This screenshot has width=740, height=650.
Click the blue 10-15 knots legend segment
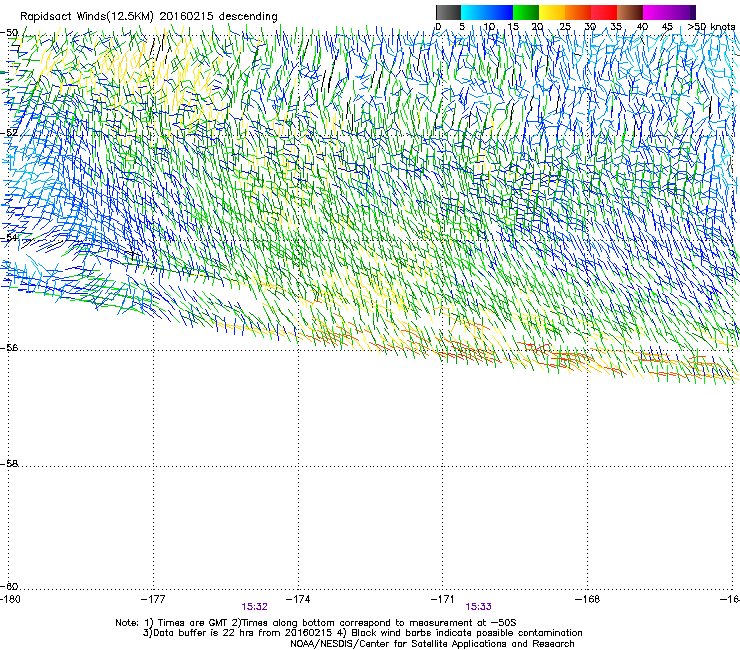coord(500,12)
